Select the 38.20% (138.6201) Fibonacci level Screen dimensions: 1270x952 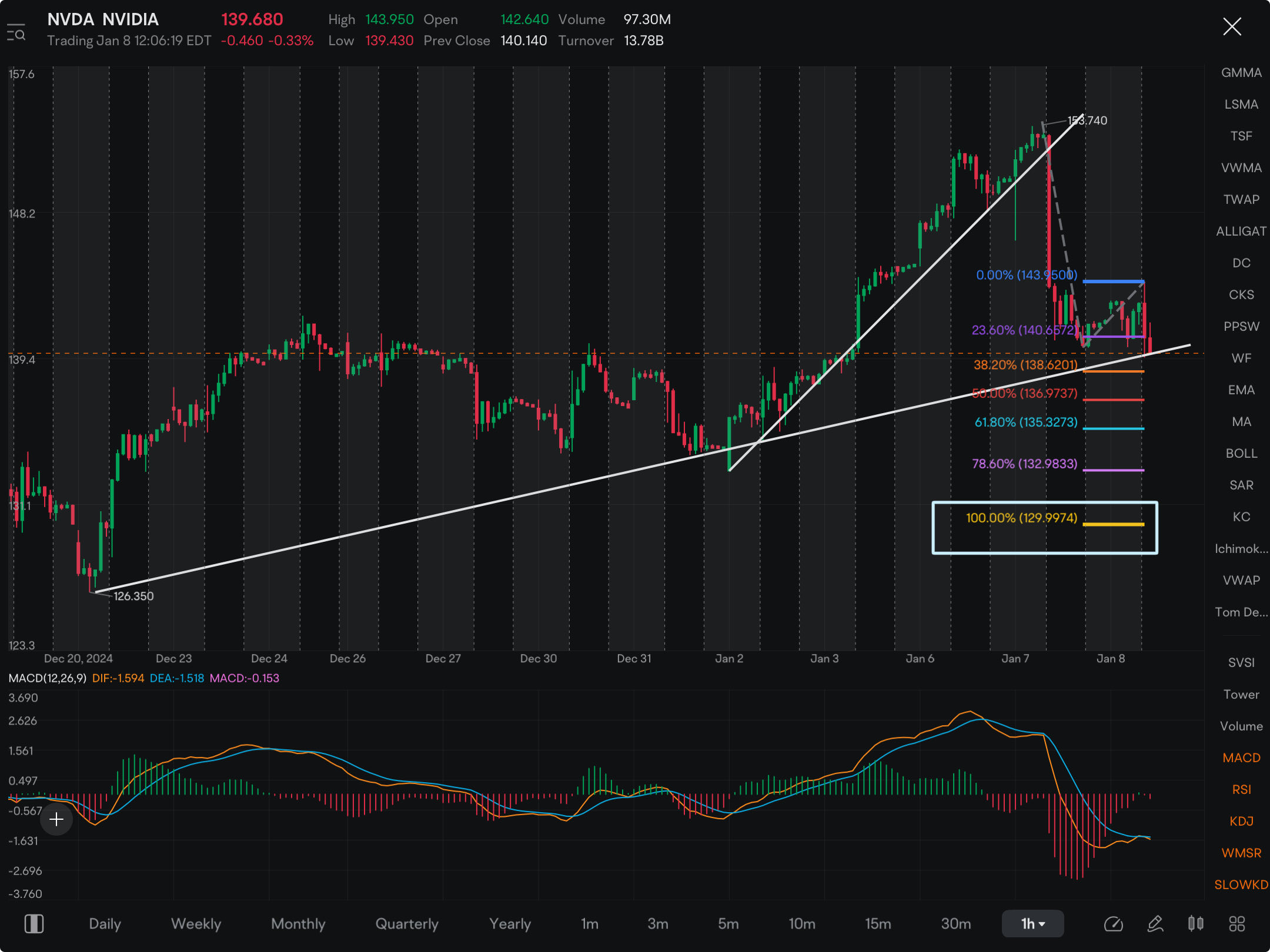pyautogui.click(x=1025, y=365)
